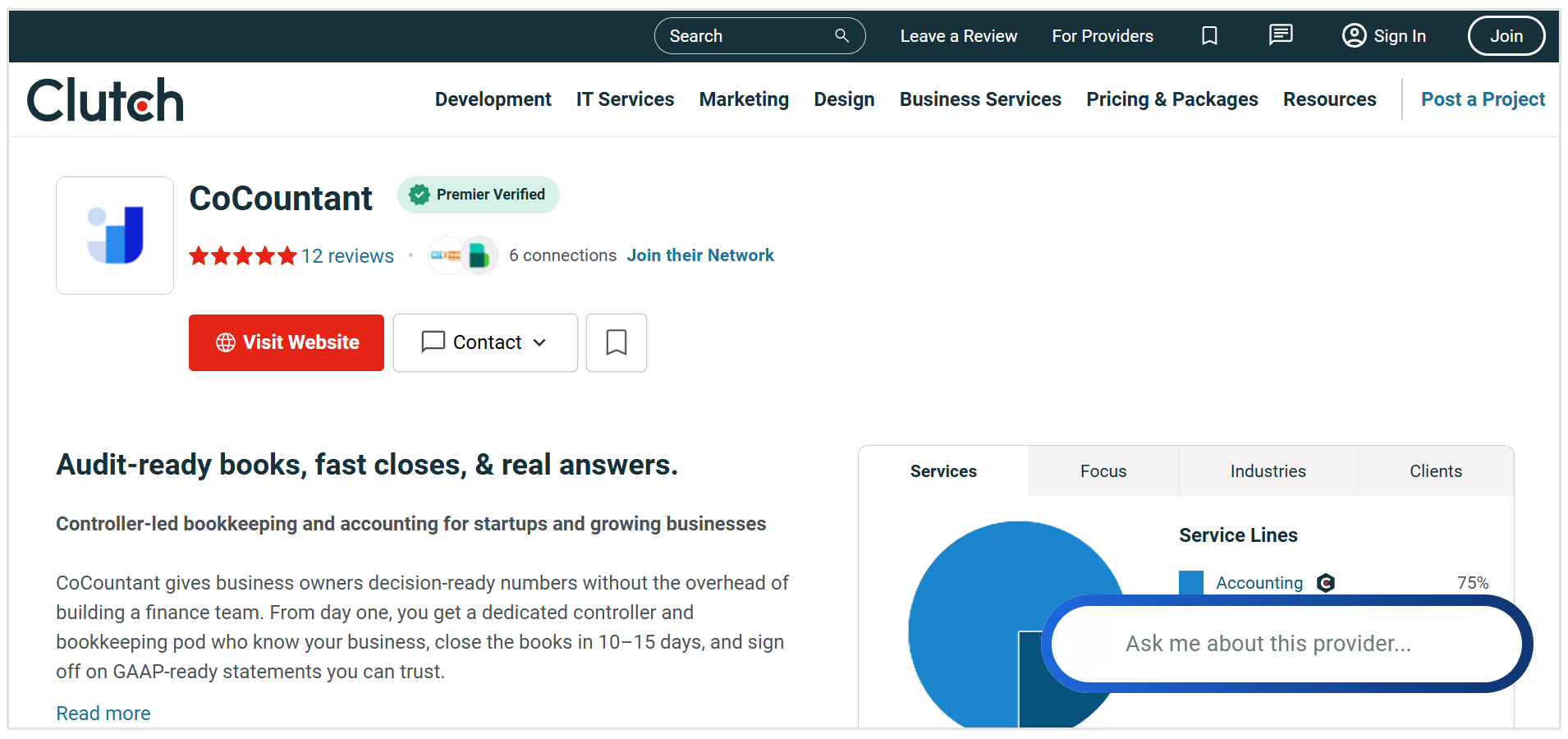Screen dimensions: 1568x739
Task: Click the speech bubble icon on Contact
Action: 433,342
